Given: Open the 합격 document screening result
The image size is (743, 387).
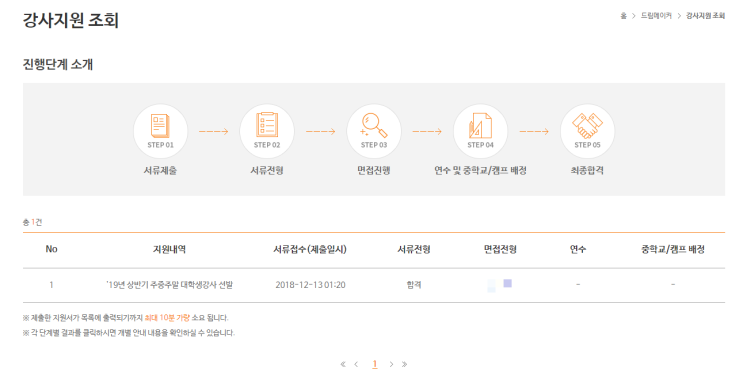Looking at the screenshot, I should click(x=414, y=285).
